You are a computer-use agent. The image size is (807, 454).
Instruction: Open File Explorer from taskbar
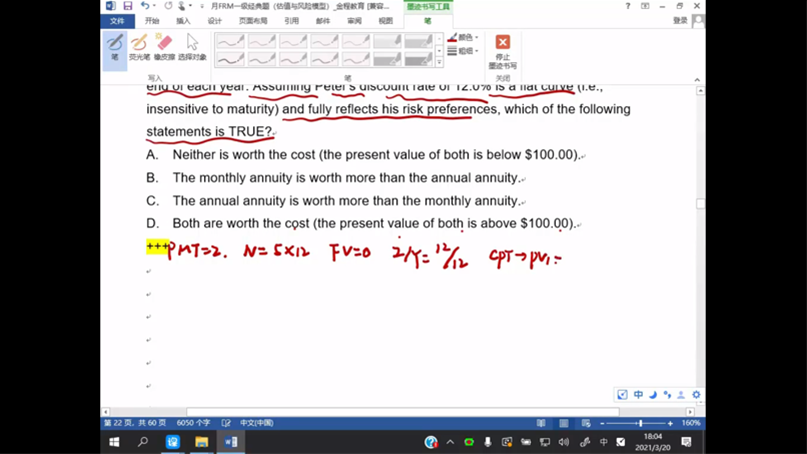pos(201,442)
